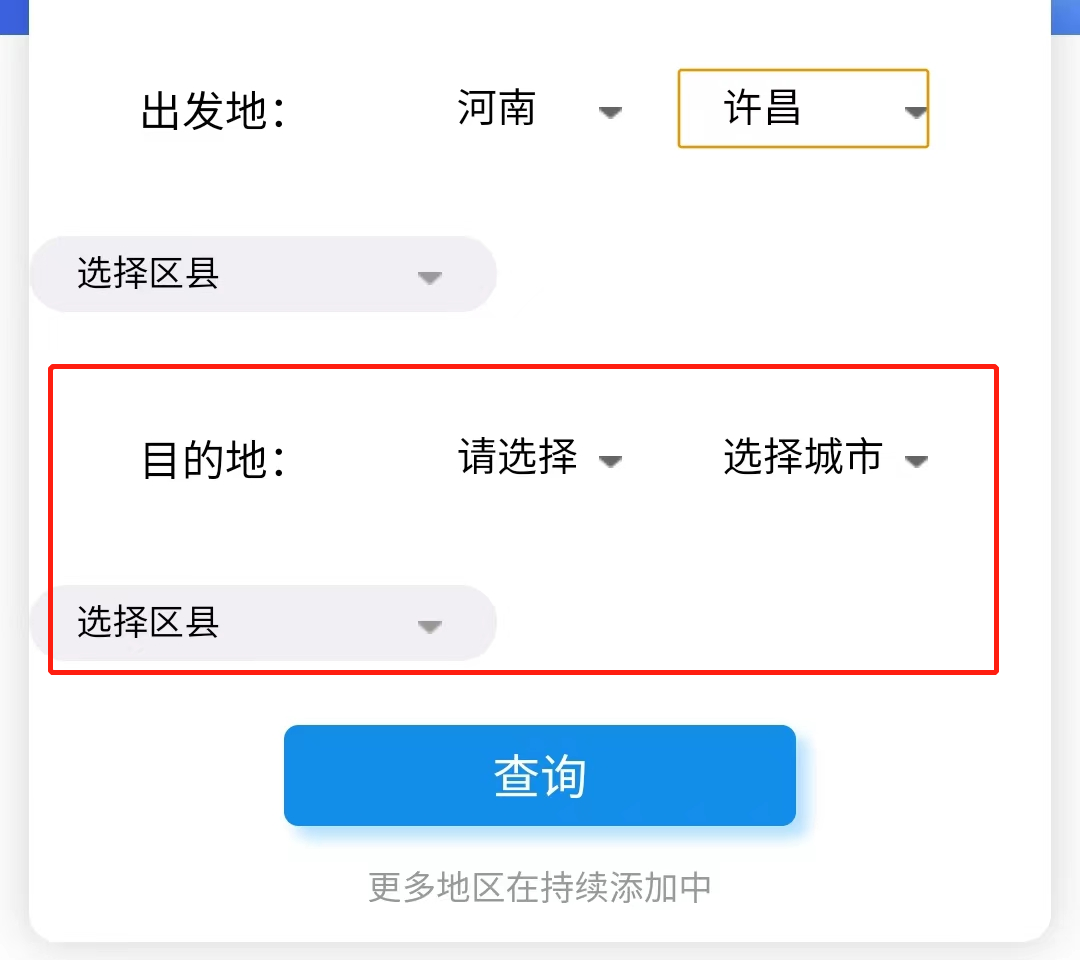Screen dimensions: 1080x960
Task: Click the blue header strip at top-left corner
Action: coord(14,16)
